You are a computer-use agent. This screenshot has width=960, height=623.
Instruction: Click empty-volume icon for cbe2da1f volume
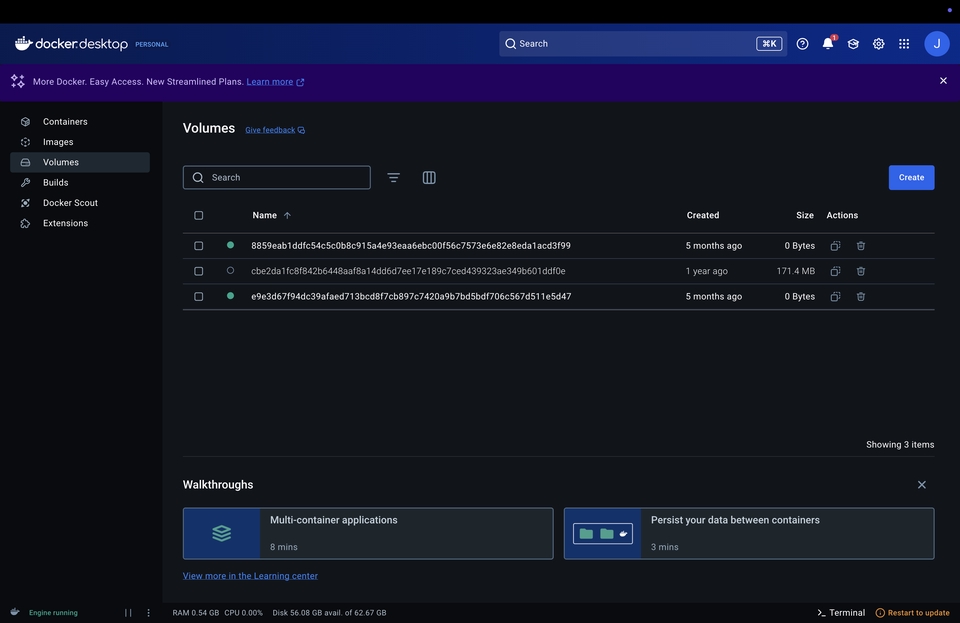click(835, 271)
